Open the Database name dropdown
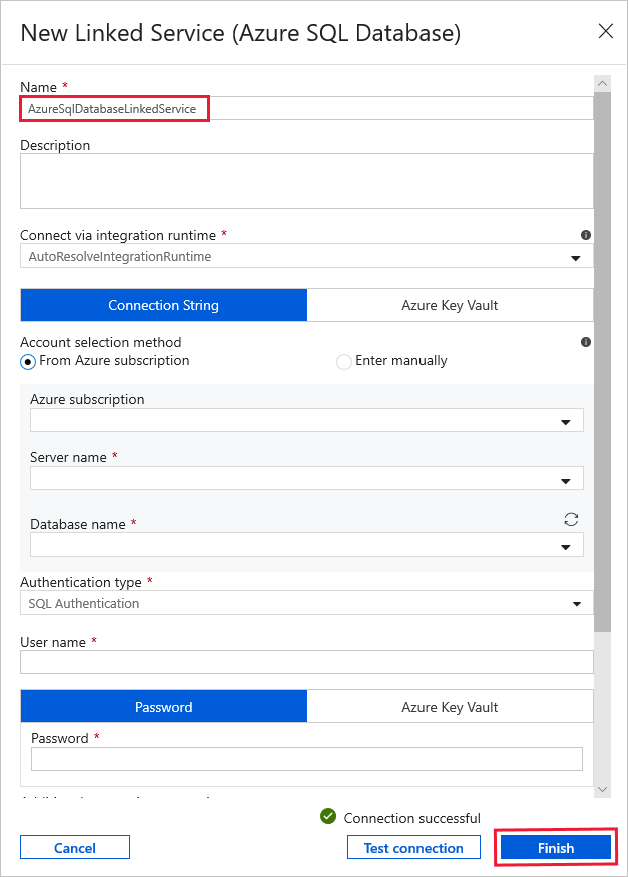This screenshot has width=628, height=877. (567, 546)
